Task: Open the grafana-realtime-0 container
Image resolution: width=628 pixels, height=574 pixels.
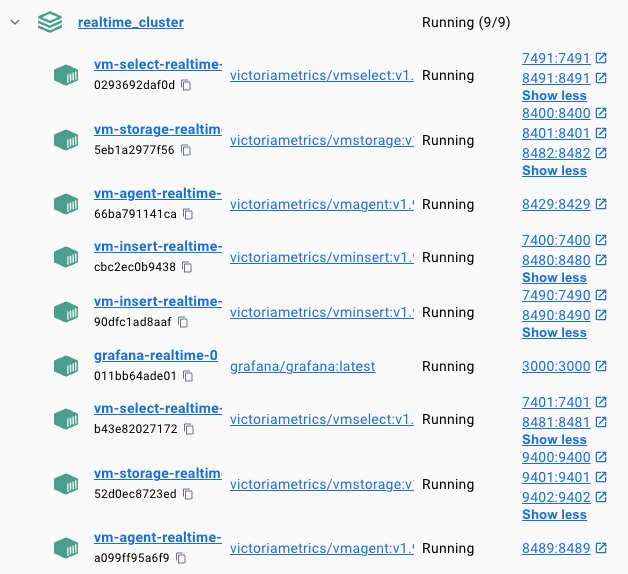Action: click(156, 355)
